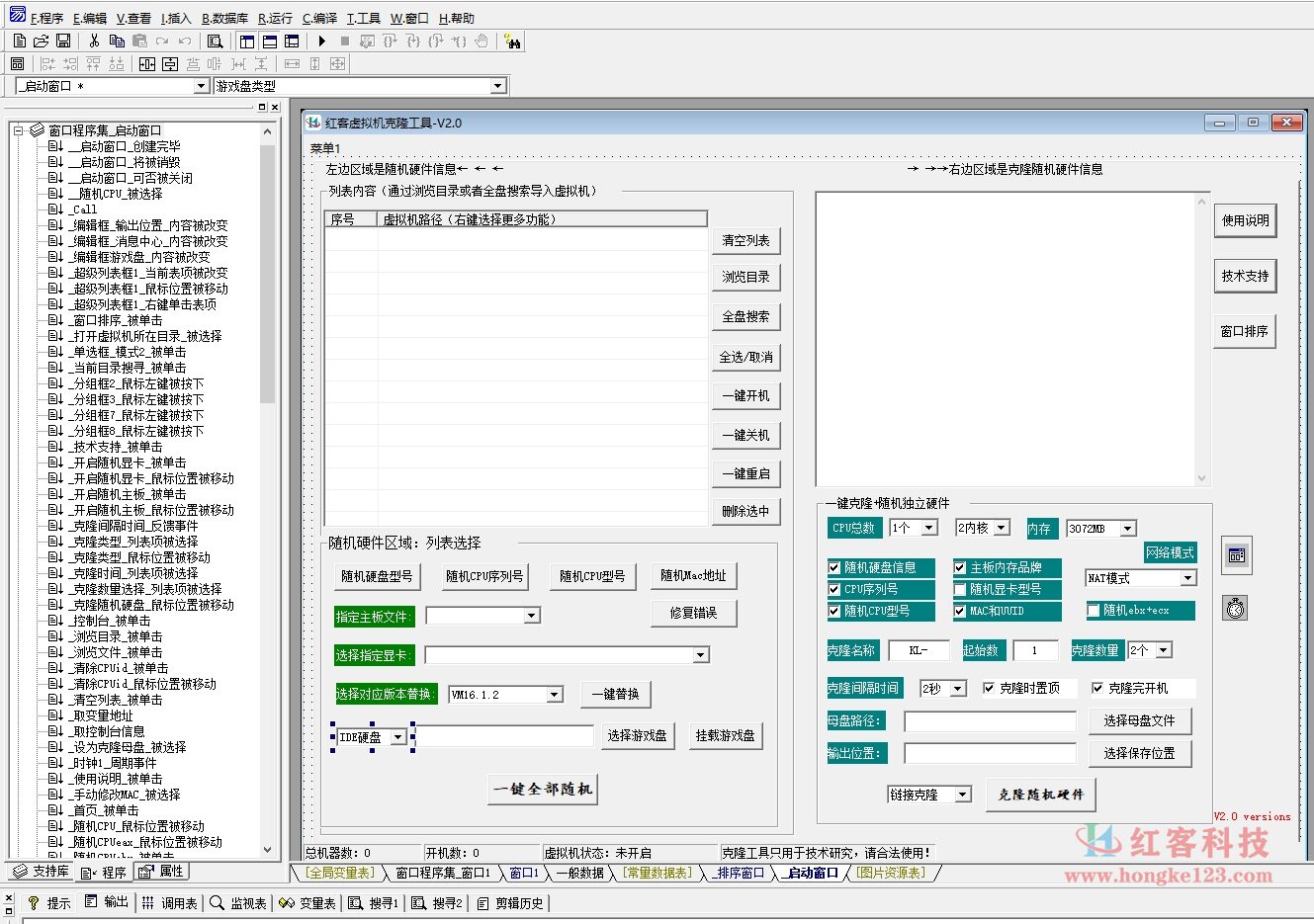Screen dimensions: 1314x924
Task: Click the align-left edges toolbar icon
Action: (47, 63)
